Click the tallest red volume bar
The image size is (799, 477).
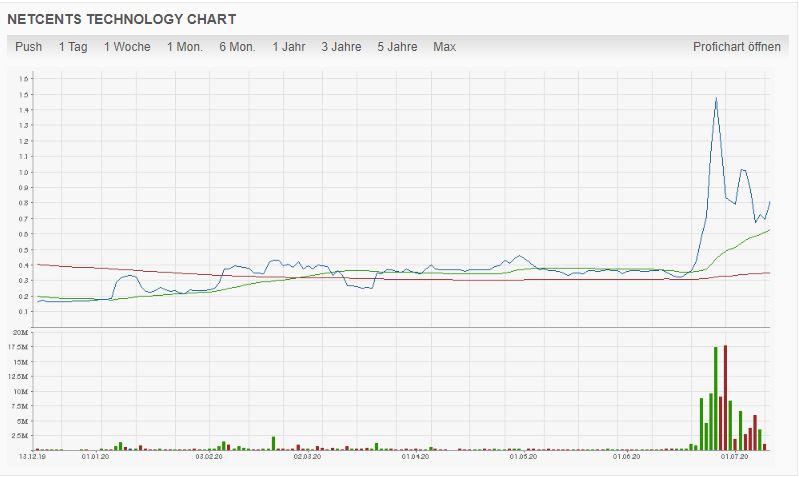[725, 398]
